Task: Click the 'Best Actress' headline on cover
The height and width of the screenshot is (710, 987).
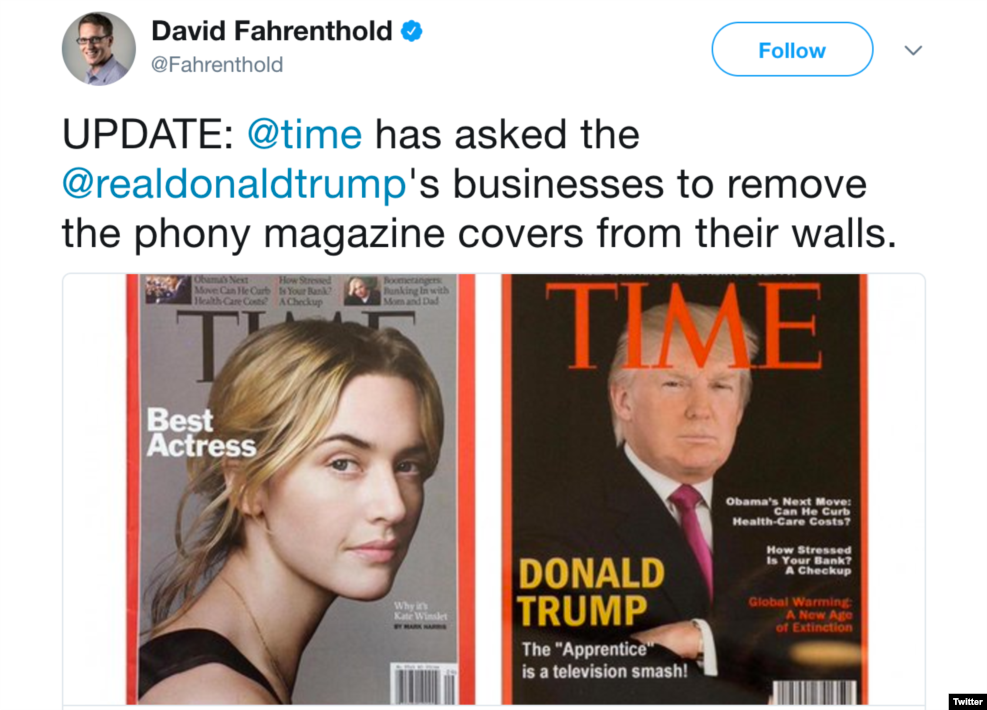Action: tap(201, 432)
